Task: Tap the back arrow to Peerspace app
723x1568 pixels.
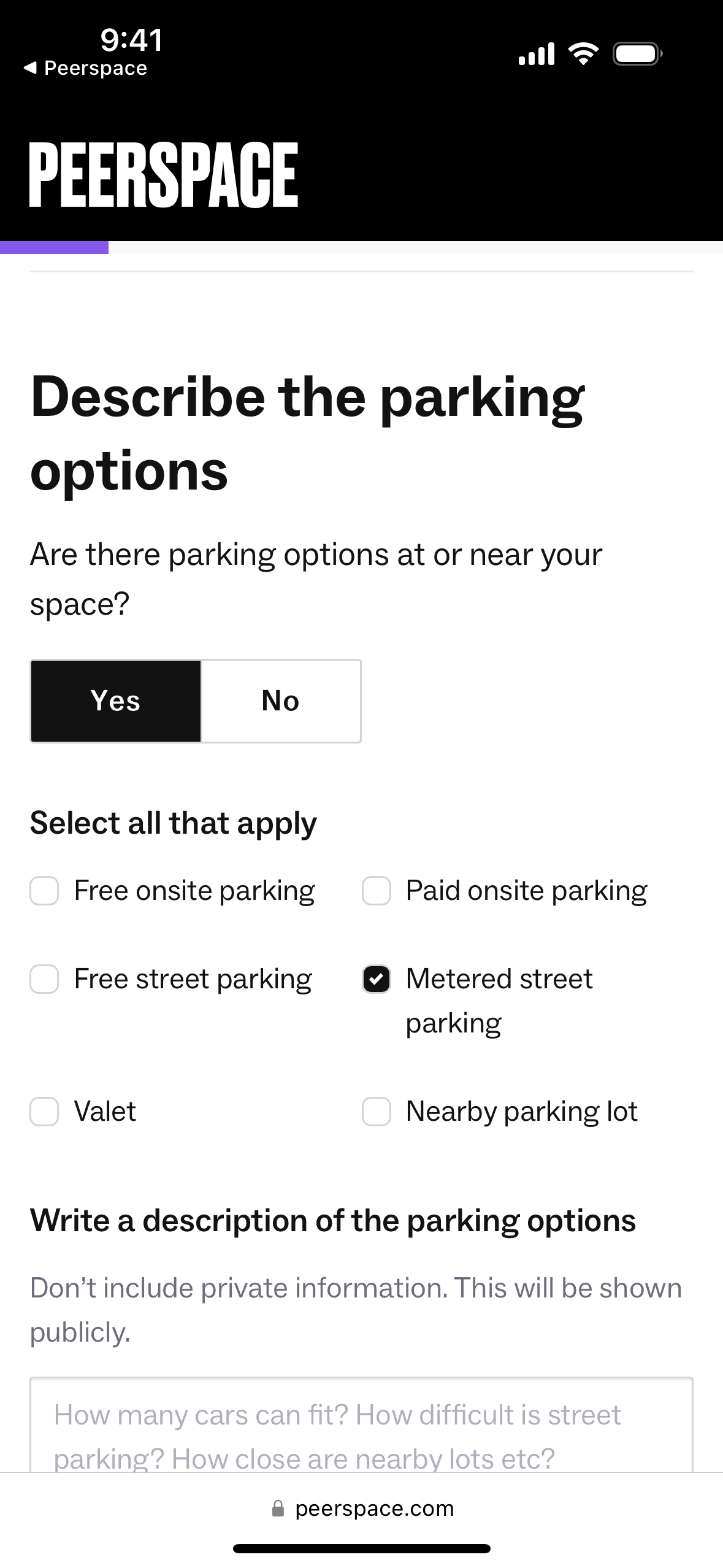Action: point(30,68)
